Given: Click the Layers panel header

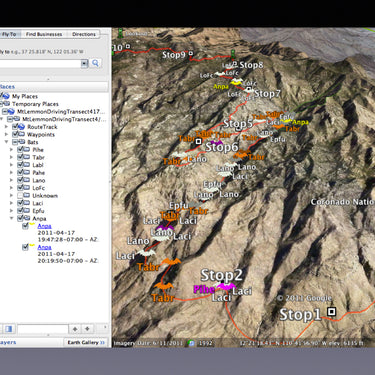Looking at the screenshot, I should click(x=32, y=342).
